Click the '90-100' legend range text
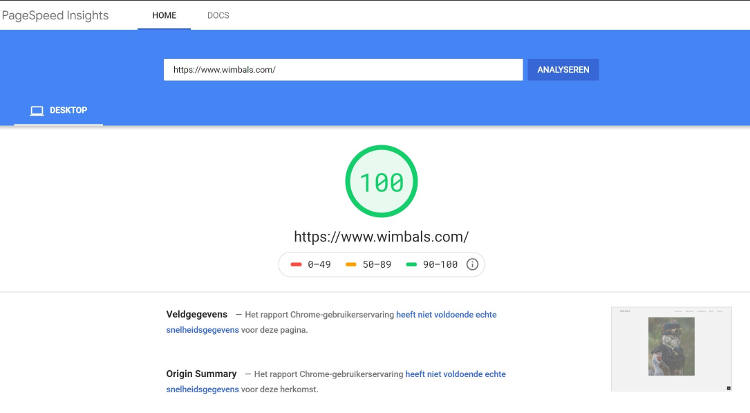This screenshot has width=750, height=413. [440, 264]
